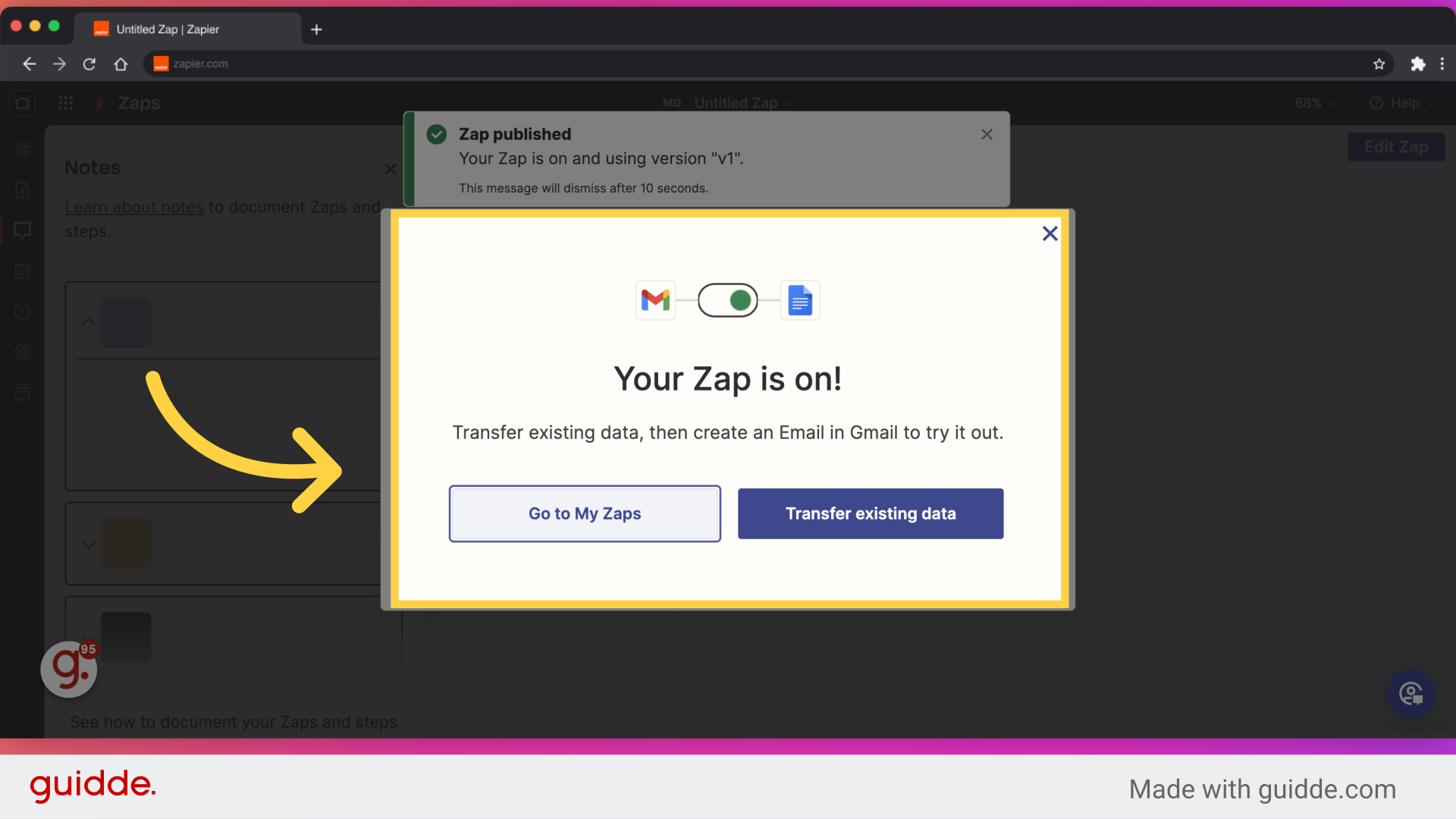Screen dimensions: 1456x819
Task: Click the components icon in left sidebar
Action: click(x=22, y=149)
